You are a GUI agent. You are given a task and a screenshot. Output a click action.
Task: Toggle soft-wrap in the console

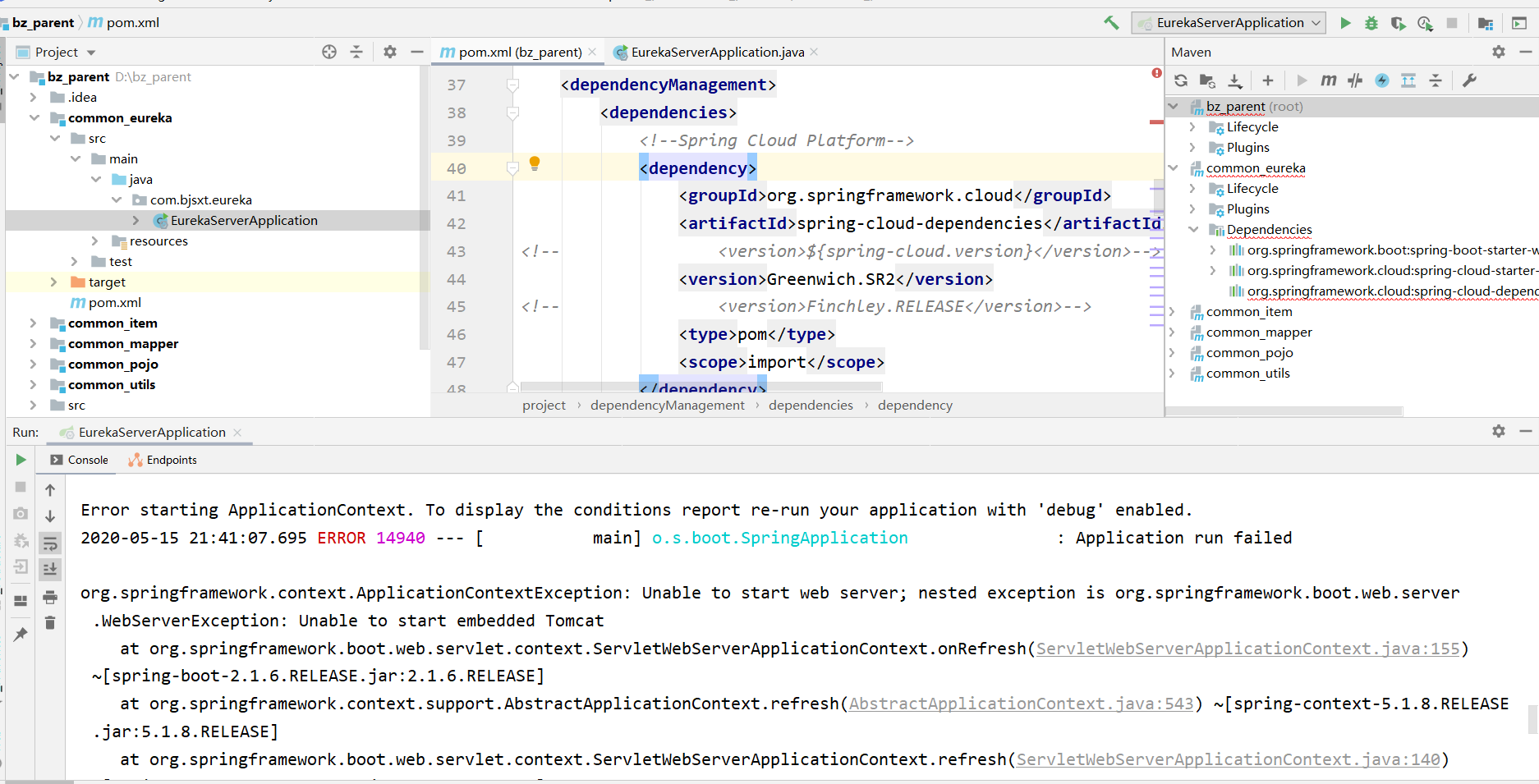[x=50, y=543]
